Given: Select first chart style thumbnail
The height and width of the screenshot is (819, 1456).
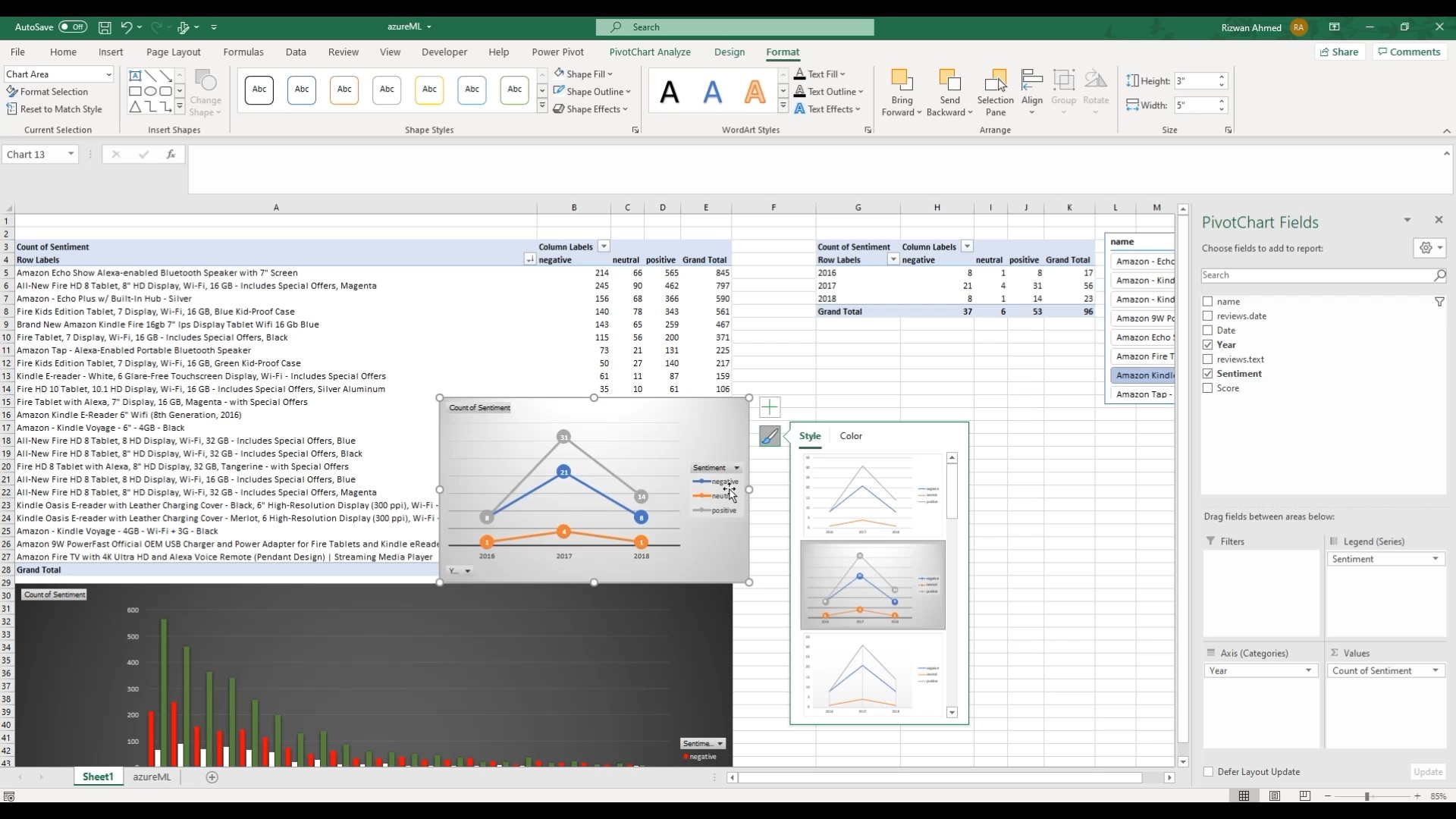Looking at the screenshot, I should point(873,495).
